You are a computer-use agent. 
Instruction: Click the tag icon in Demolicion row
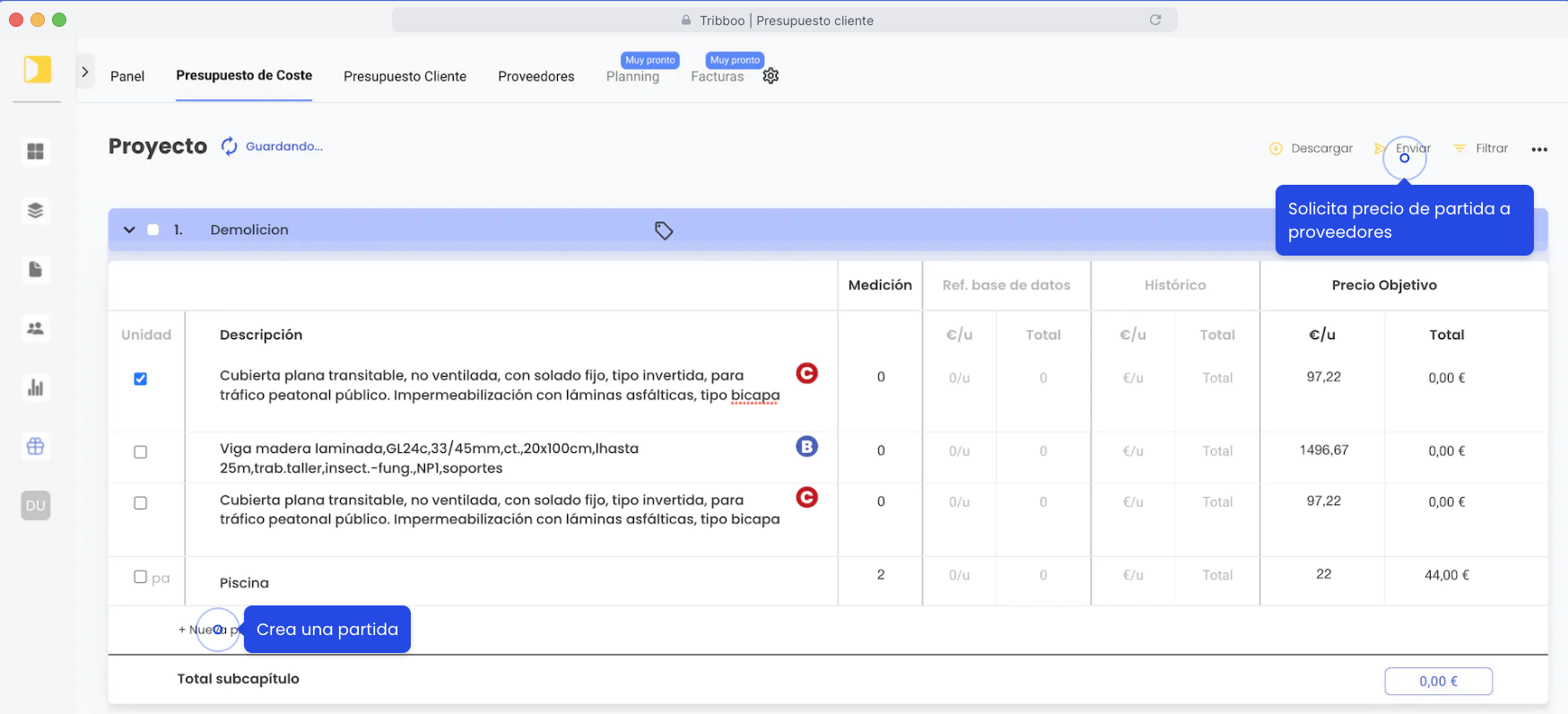tap(664, 231)
